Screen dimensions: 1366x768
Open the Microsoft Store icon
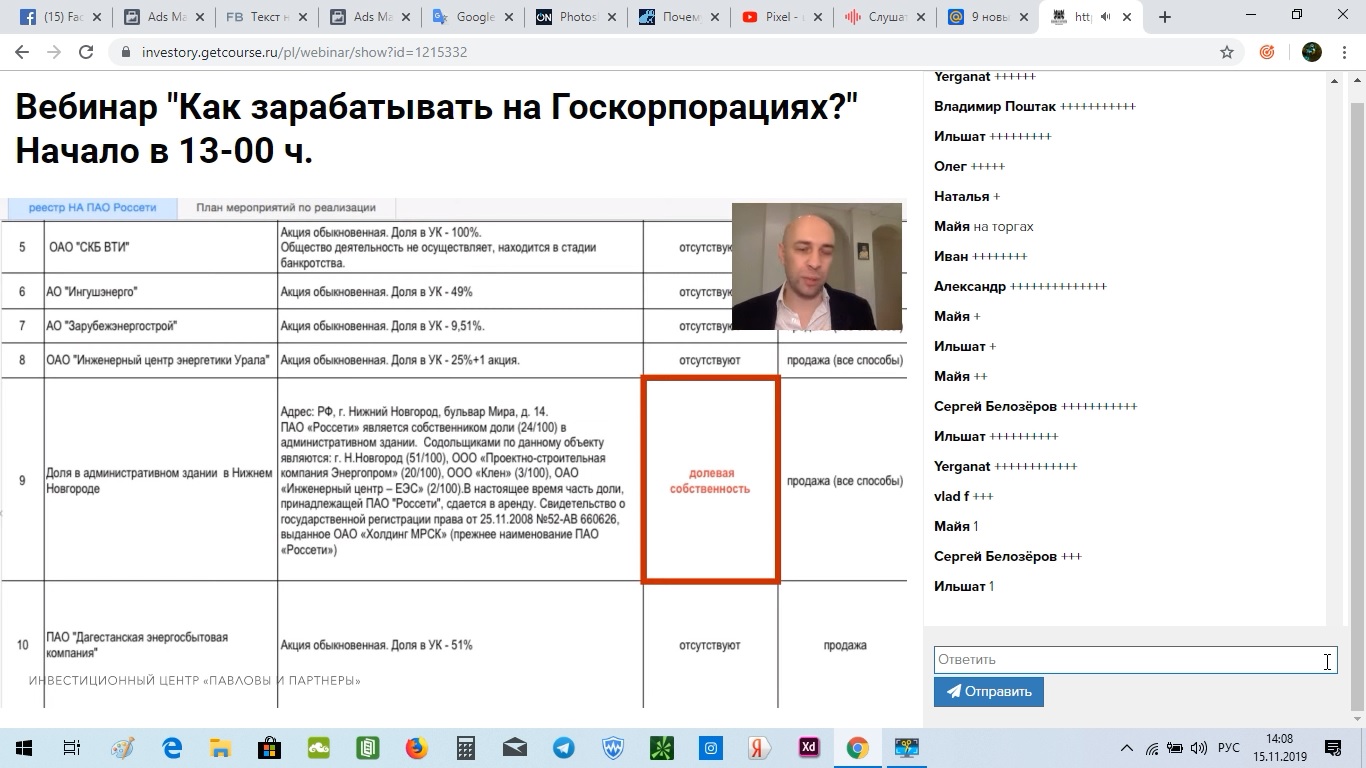coord(272,747)
